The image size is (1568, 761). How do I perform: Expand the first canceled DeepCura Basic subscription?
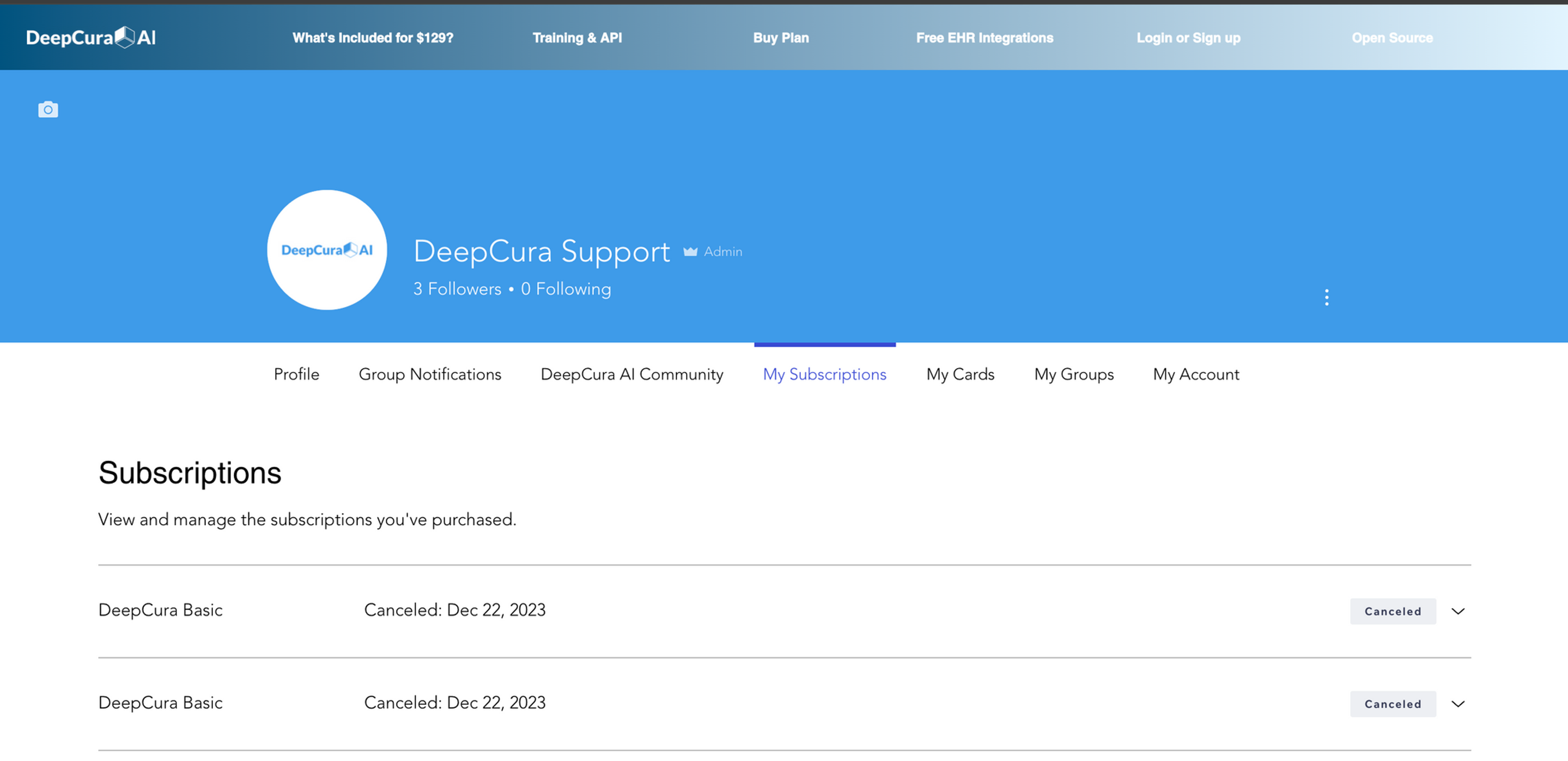(x=1458, y=611)
